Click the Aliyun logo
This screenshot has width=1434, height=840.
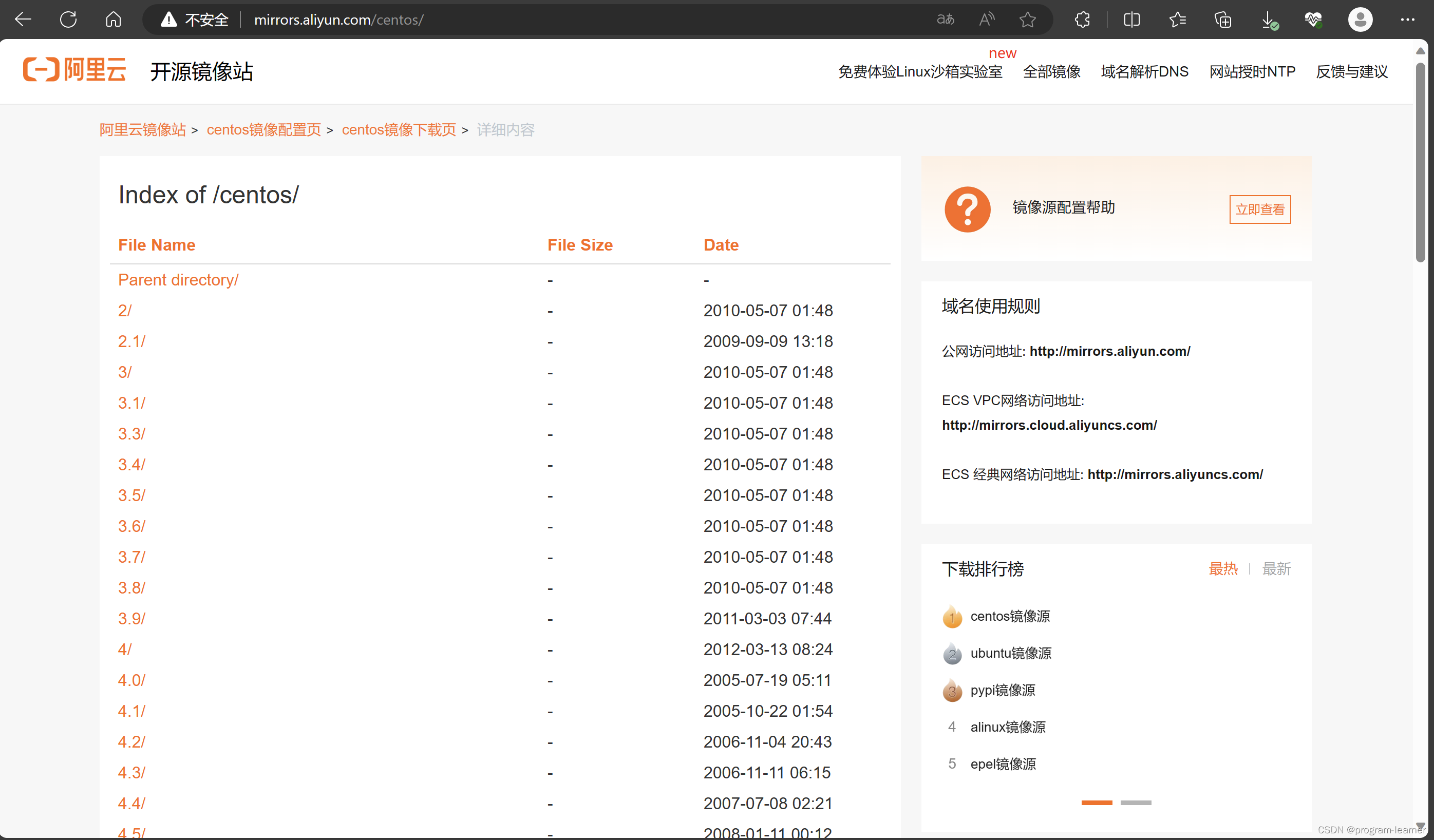pos(74,70)
